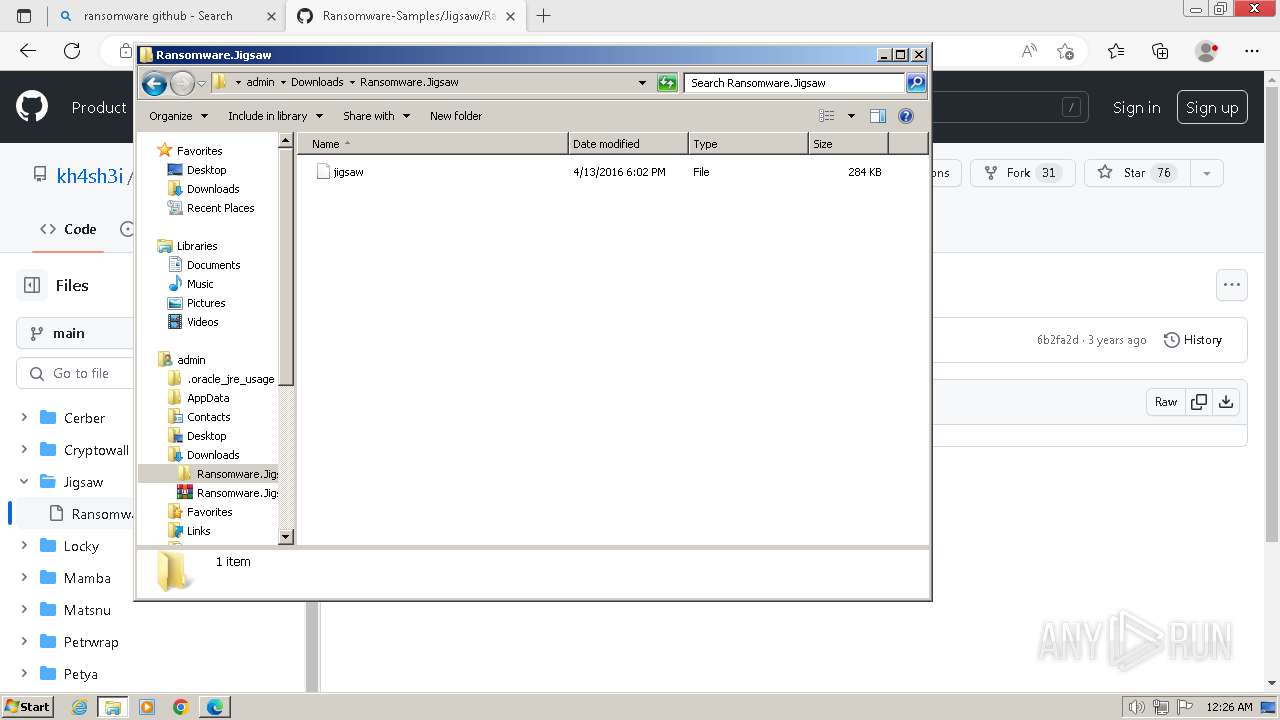Open the Organize menu
Image resolution: width=1280 pixels, height=720 pixels.
(179, 116)
